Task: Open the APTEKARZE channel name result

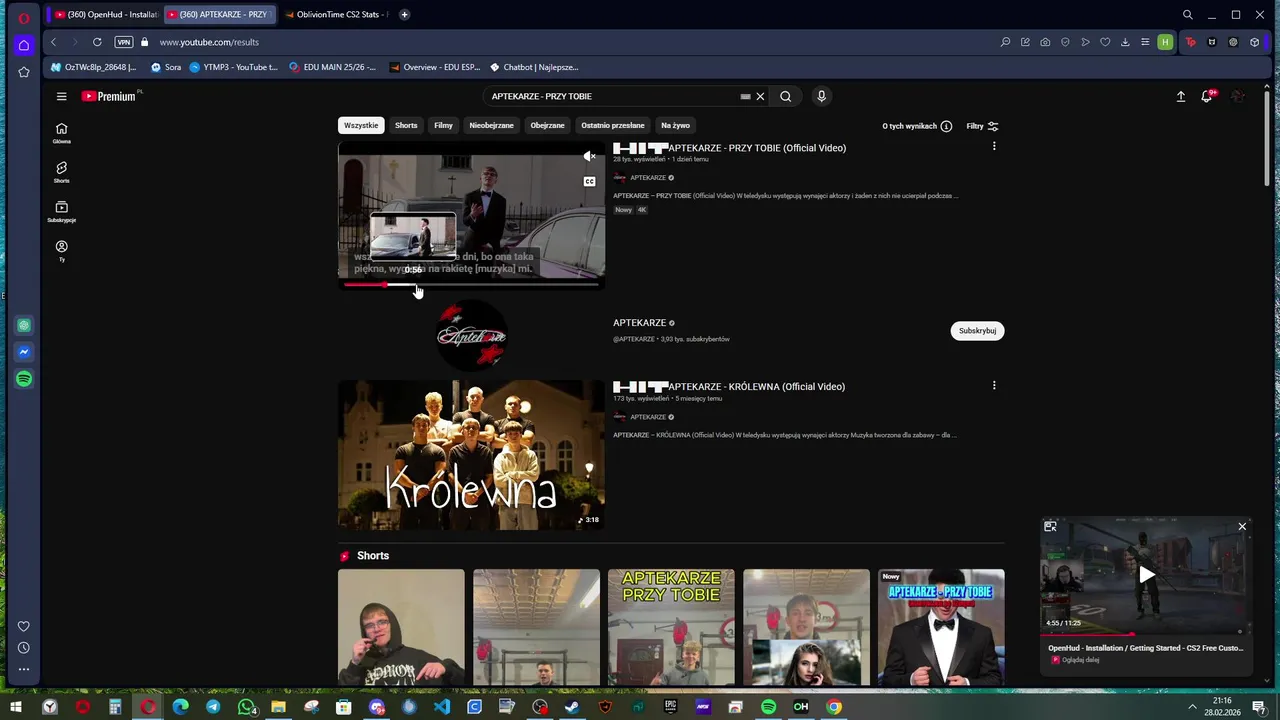Action: pos(639,323)
